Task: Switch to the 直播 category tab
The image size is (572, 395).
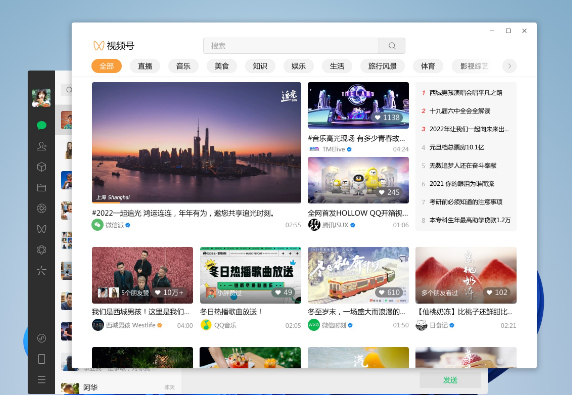Action: coord(145,66)
